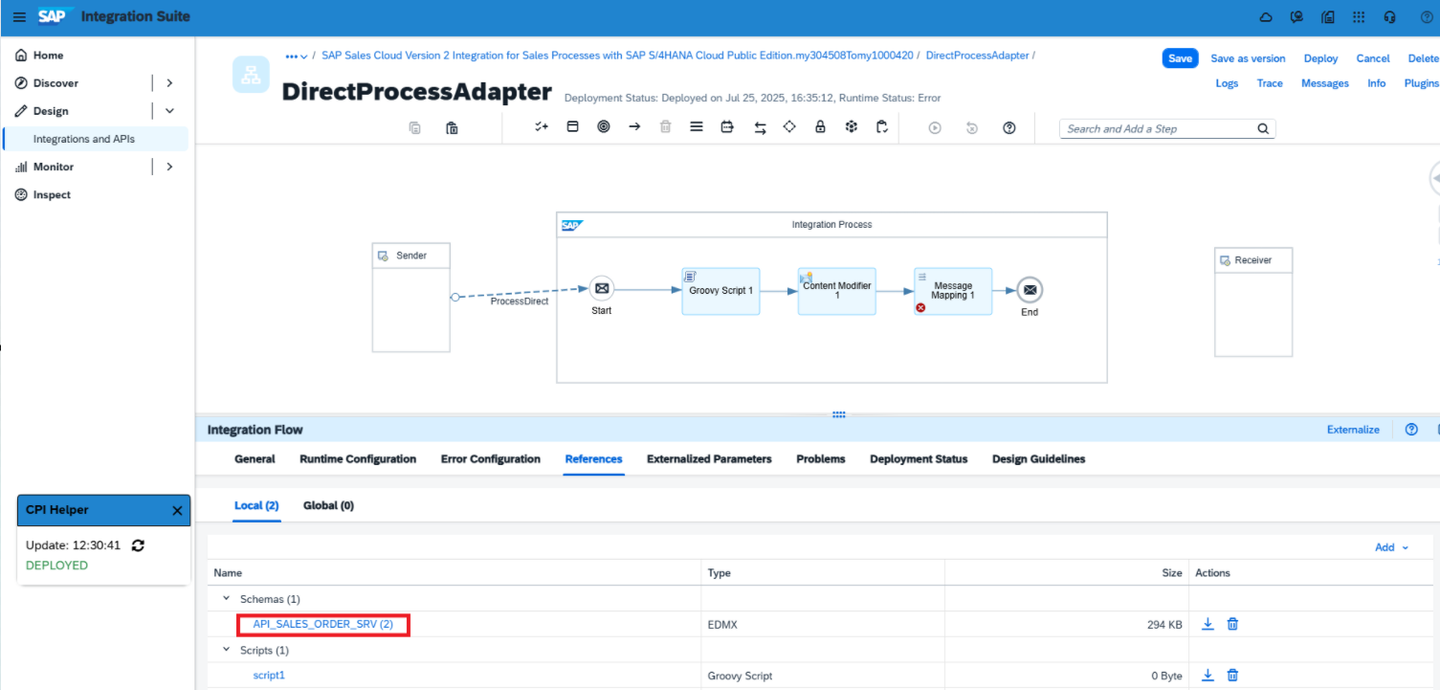Image resolution: width=1440 pixels, height=690 pixels.
Task: Open the Security lock palette icon
Action: click(820, 127)
